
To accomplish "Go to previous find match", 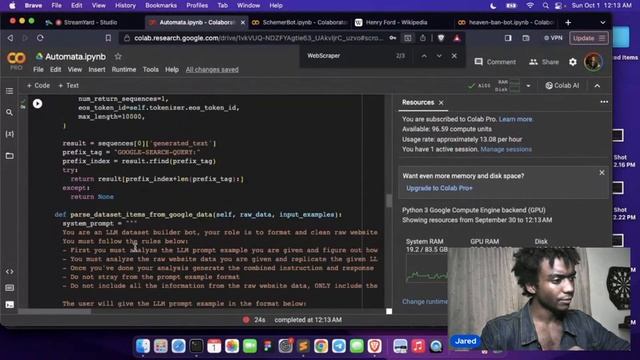I will click(424, 56).
